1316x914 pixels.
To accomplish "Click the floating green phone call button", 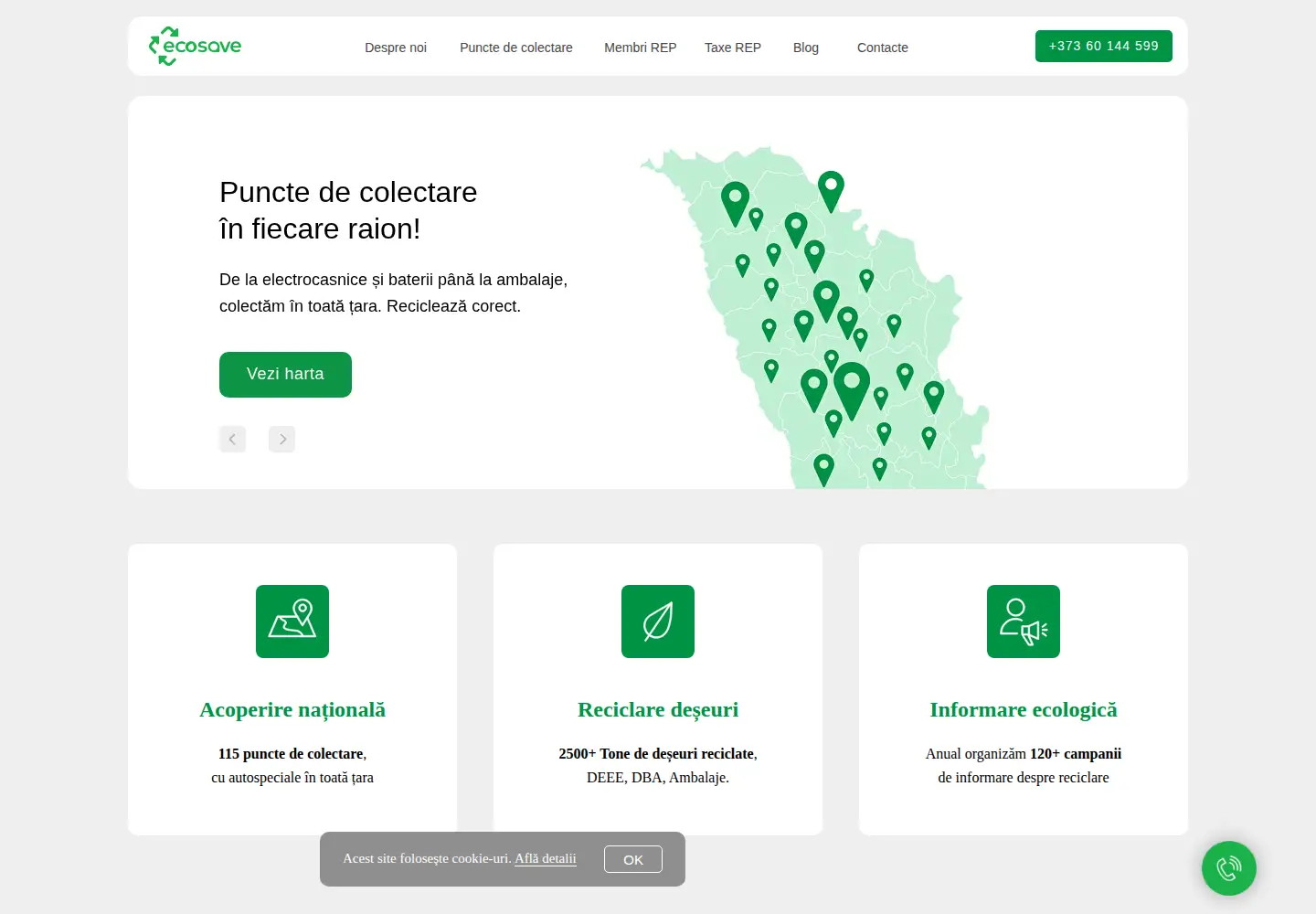I will 1229,868.
